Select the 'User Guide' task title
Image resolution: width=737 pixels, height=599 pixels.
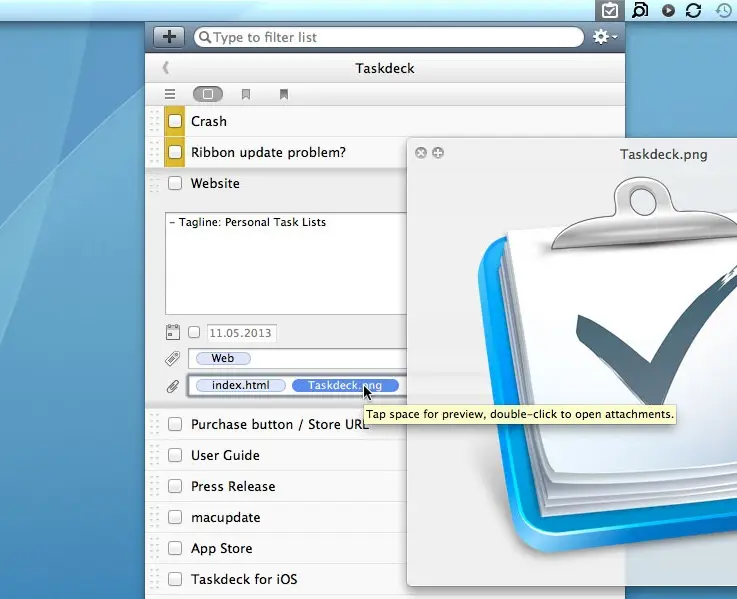[225, 455]
